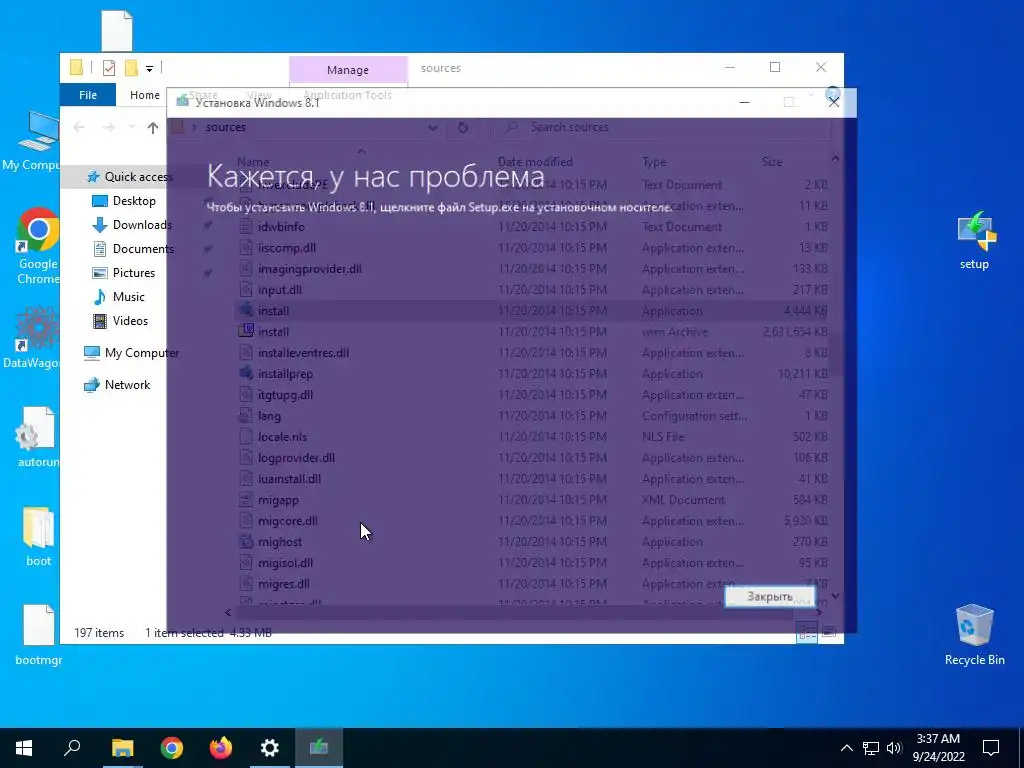1024x768 pixels.
Task: Maximize the sources Explorer window
Action: 775,67
